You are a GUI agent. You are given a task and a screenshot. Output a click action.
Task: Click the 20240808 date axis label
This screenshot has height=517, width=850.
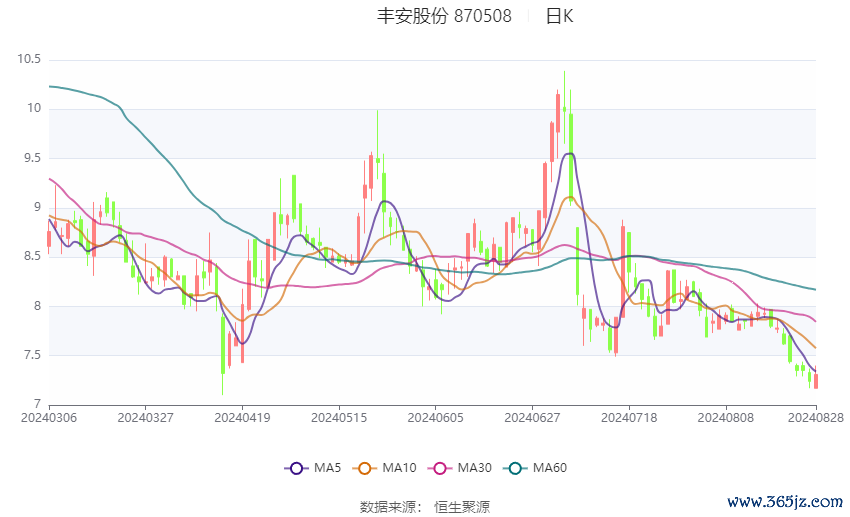[x=725, y=418]
